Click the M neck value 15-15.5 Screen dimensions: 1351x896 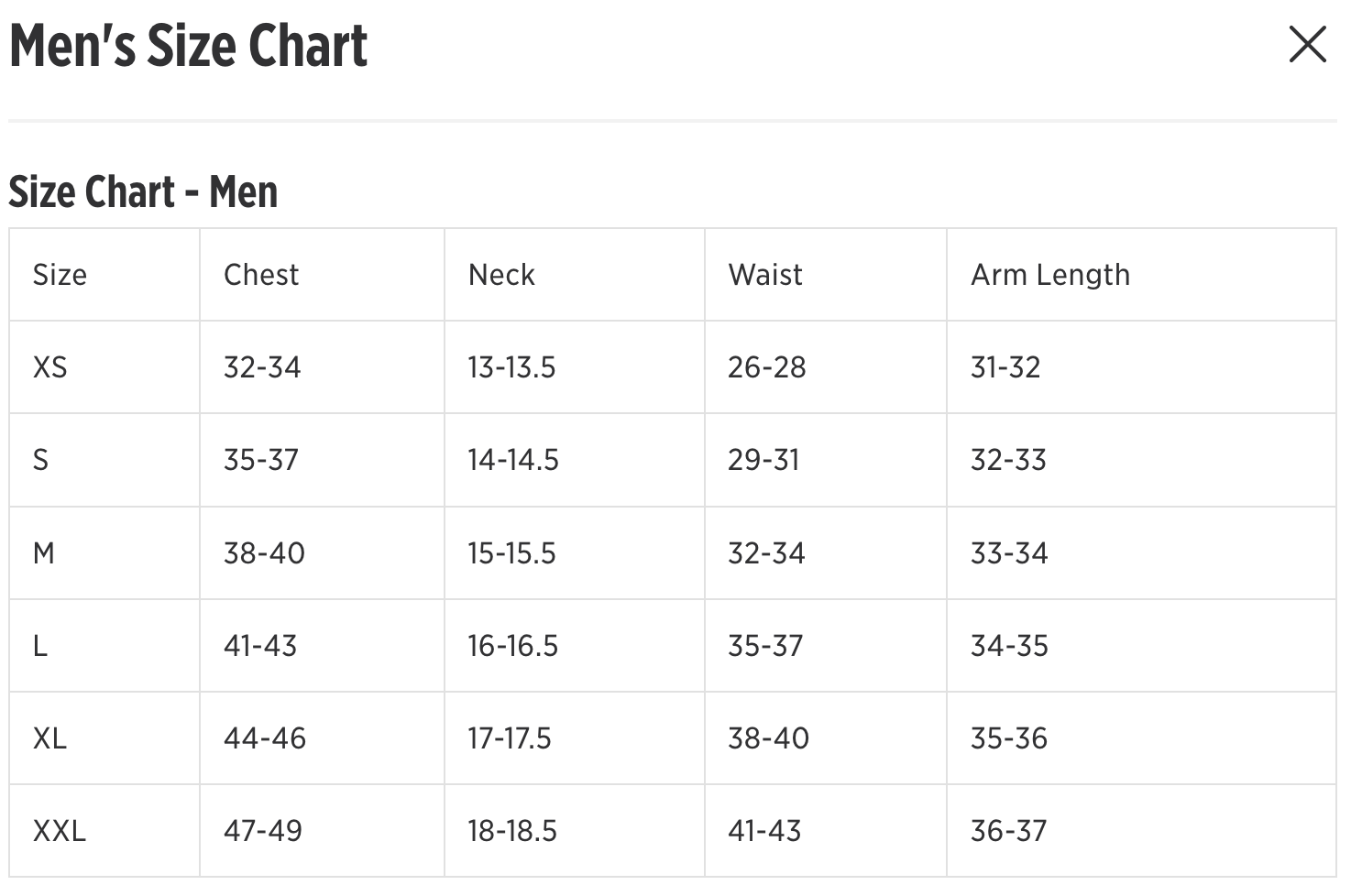pyautogui.click(x=511, y=553)
